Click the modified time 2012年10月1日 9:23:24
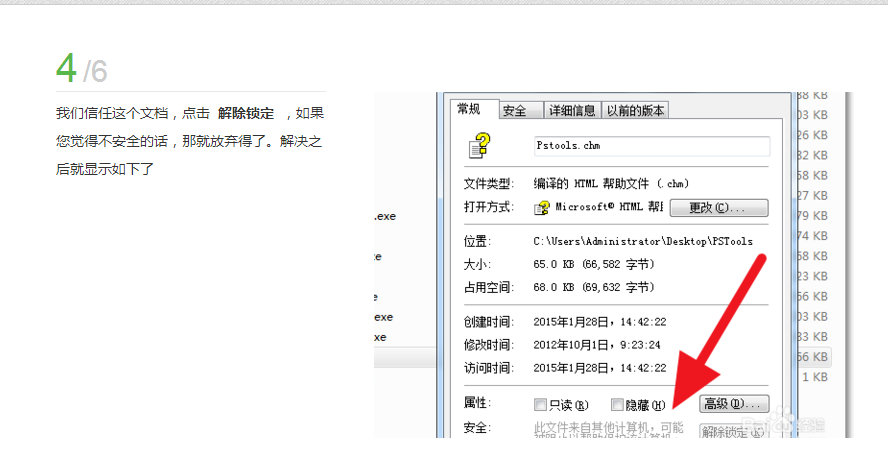Screen dimensions: 888x465 click(596, 345)
